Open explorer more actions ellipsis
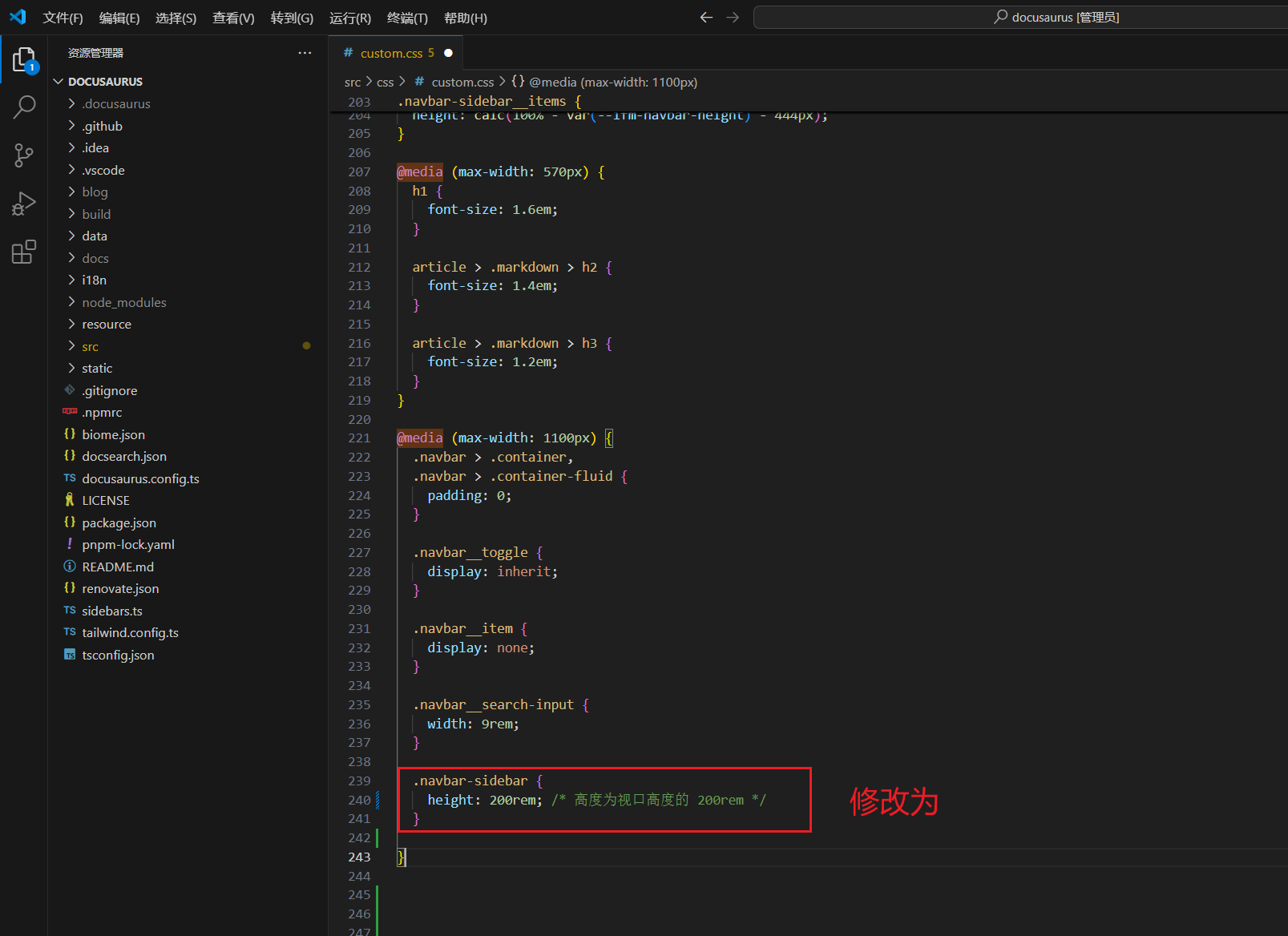This screenshot has height=936, width=1288. click(305, 53)
